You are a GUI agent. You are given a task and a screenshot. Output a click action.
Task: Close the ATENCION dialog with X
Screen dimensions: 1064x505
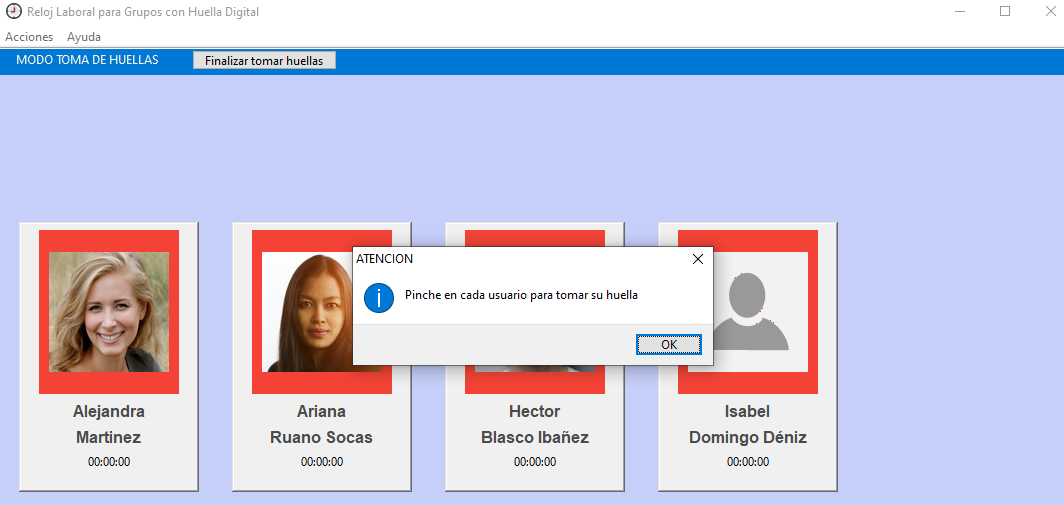[x=698, y=259]
